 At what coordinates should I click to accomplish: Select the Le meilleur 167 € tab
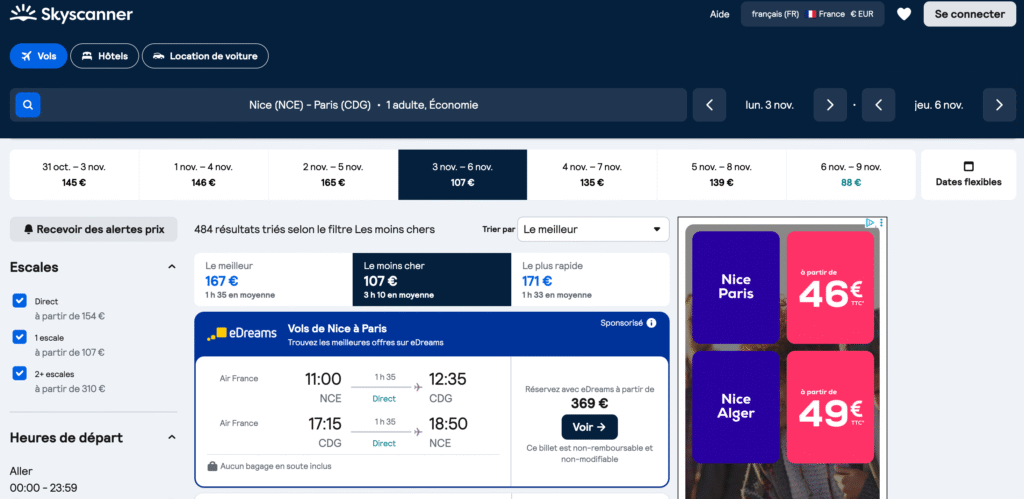(273, 280)
